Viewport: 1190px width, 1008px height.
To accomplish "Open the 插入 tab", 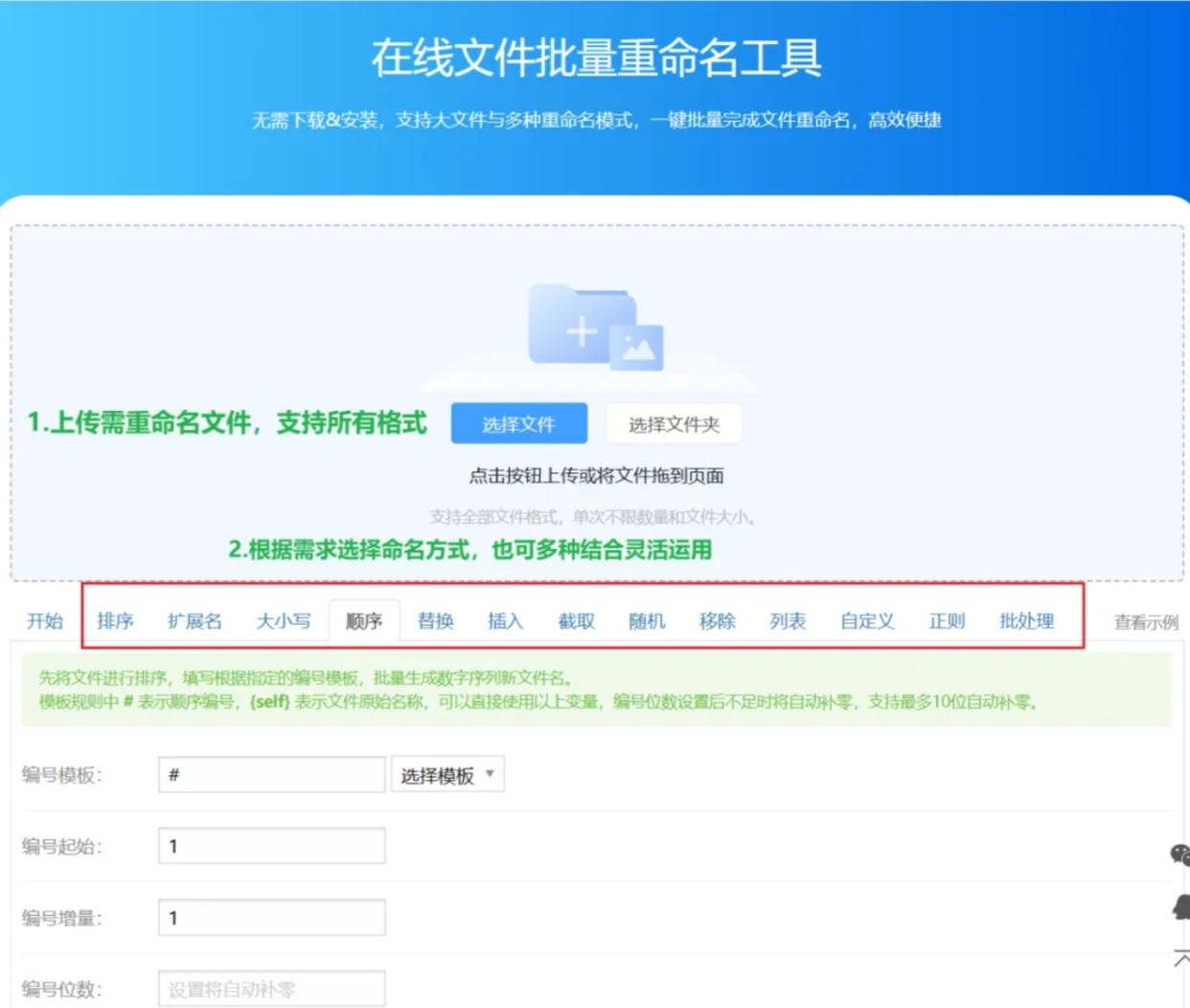I will click(505, 621).
